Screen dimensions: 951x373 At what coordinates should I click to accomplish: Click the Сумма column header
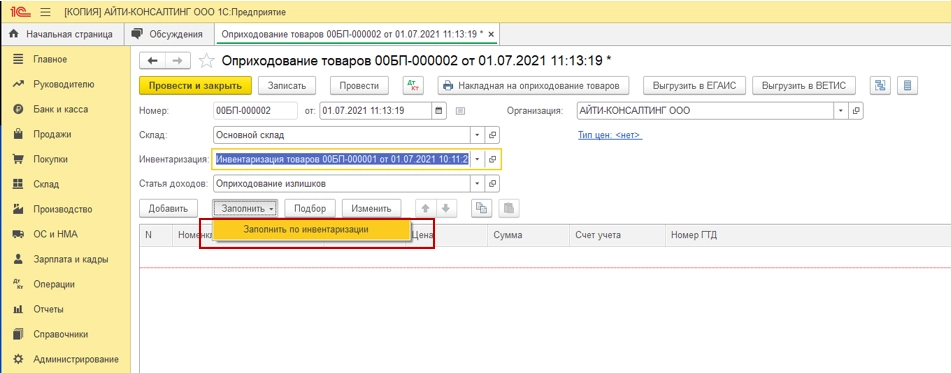tap(528, 235)
